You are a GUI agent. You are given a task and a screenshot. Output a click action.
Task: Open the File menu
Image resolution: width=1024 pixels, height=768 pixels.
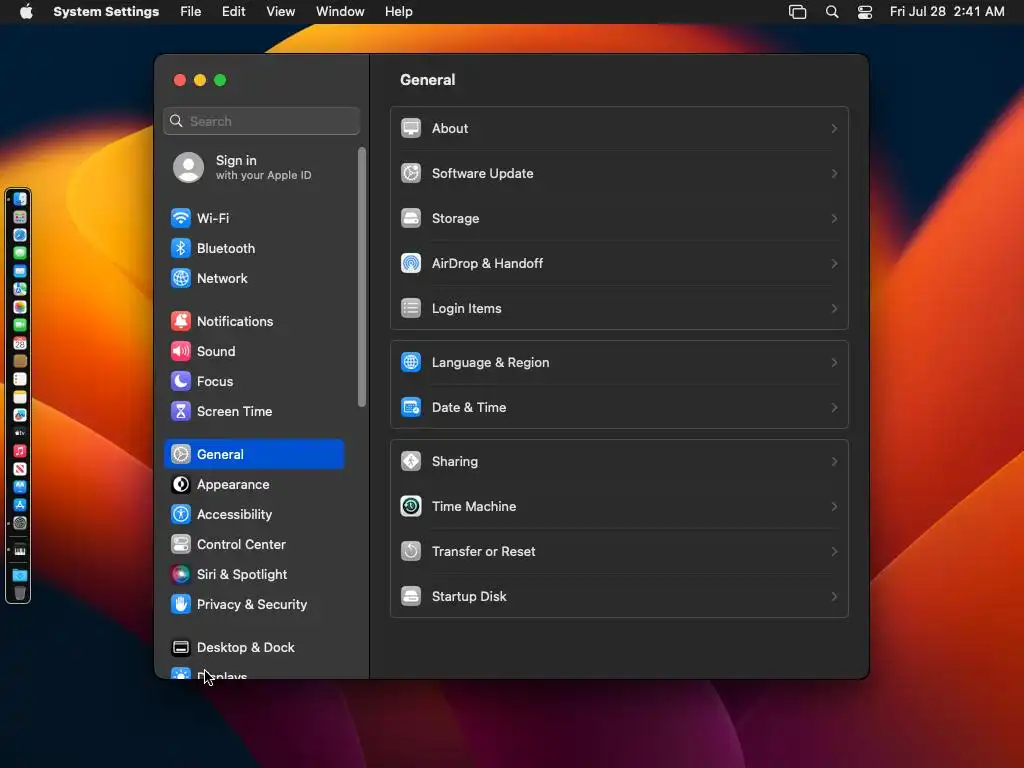(x=191, y=12)
